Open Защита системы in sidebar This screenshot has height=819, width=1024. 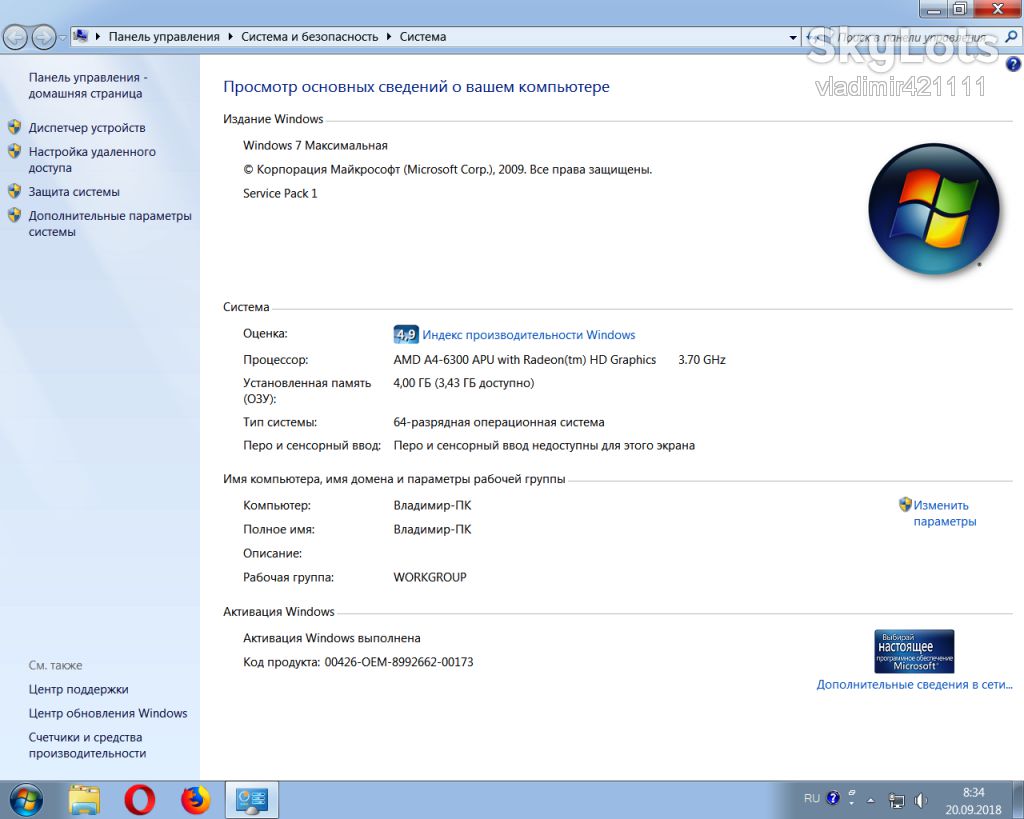(x=74, y=191)
